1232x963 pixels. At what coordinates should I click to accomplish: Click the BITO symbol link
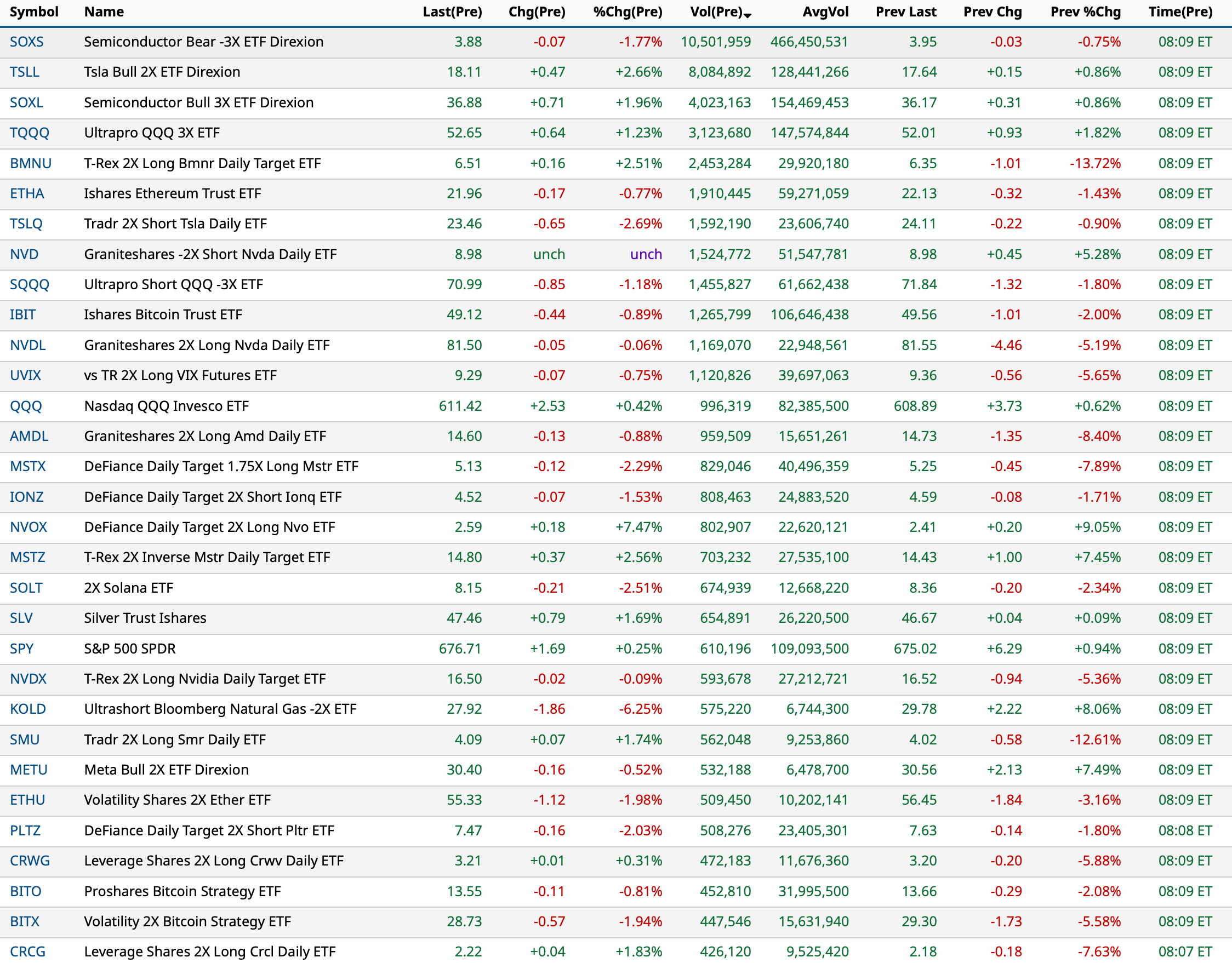tap(25, 892)
